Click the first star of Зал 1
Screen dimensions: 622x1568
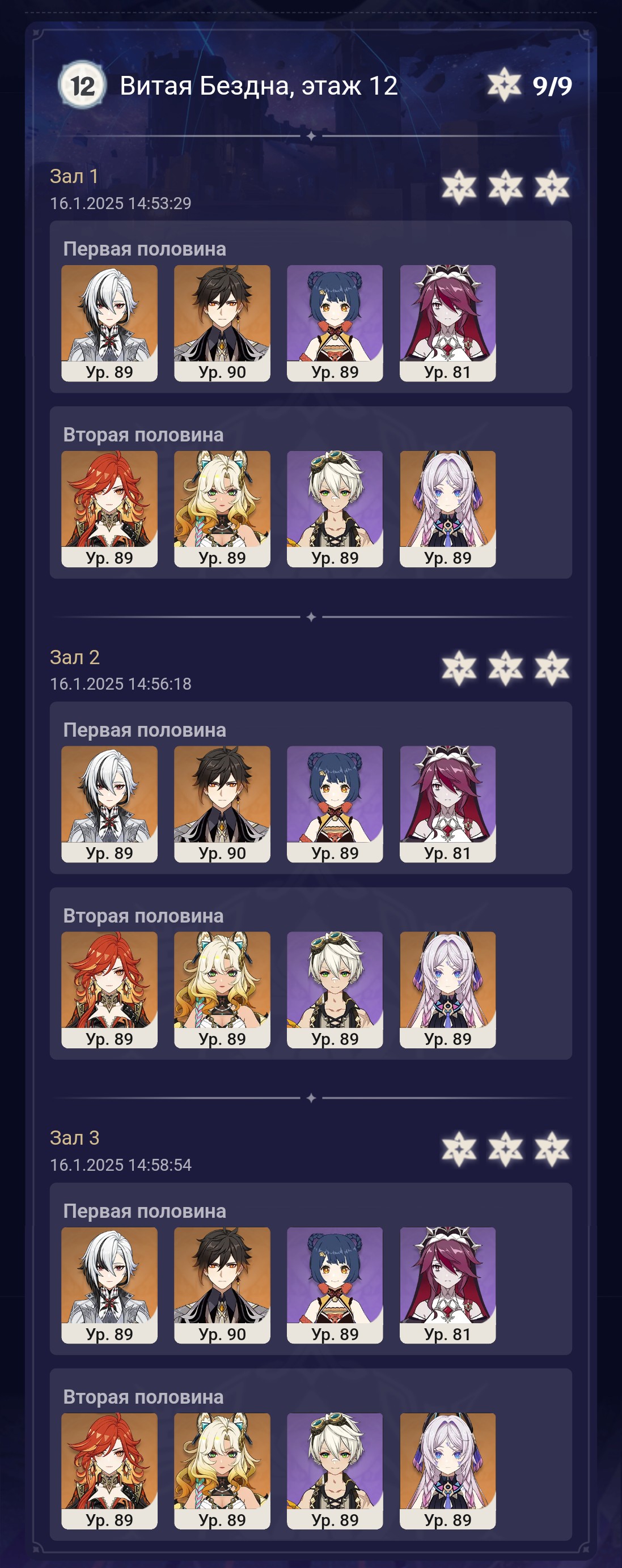[x=459, y=187]
